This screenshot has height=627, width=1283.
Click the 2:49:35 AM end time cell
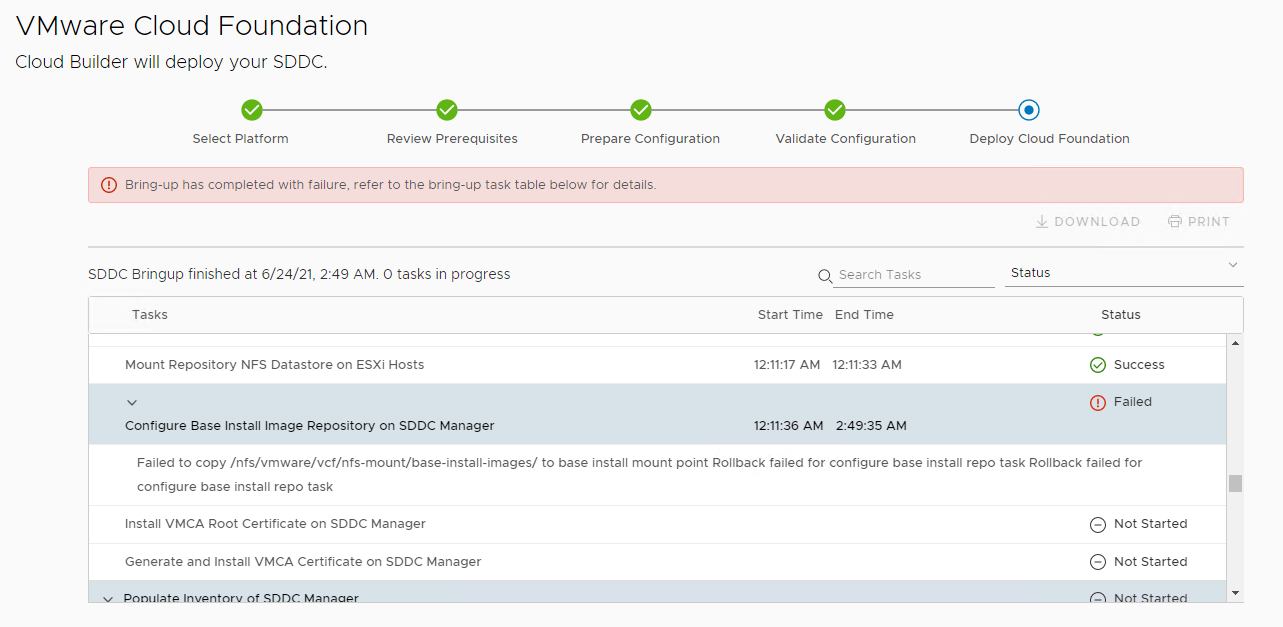pos(871,426)
